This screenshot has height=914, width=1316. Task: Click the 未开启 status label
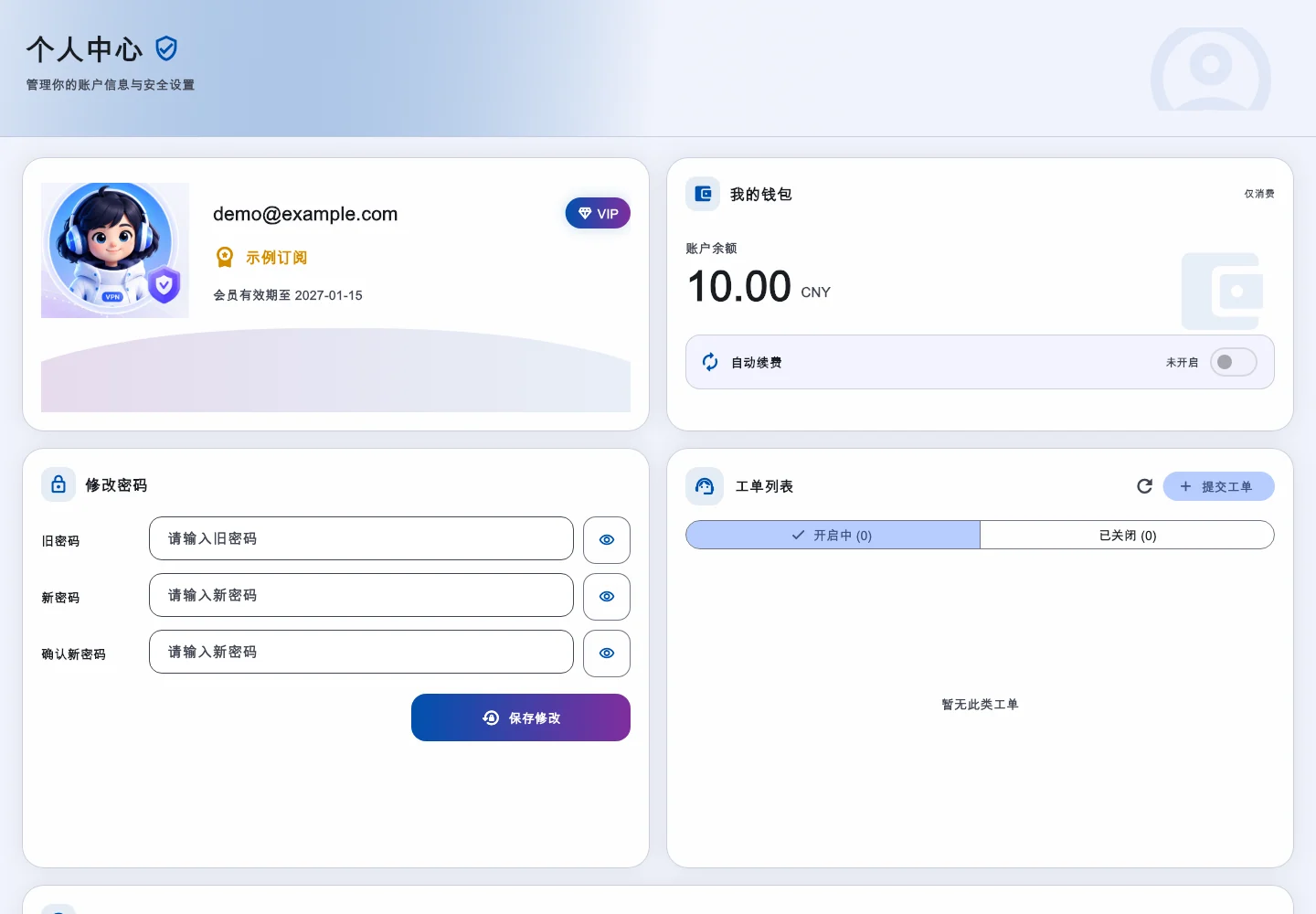(1182, 363)
